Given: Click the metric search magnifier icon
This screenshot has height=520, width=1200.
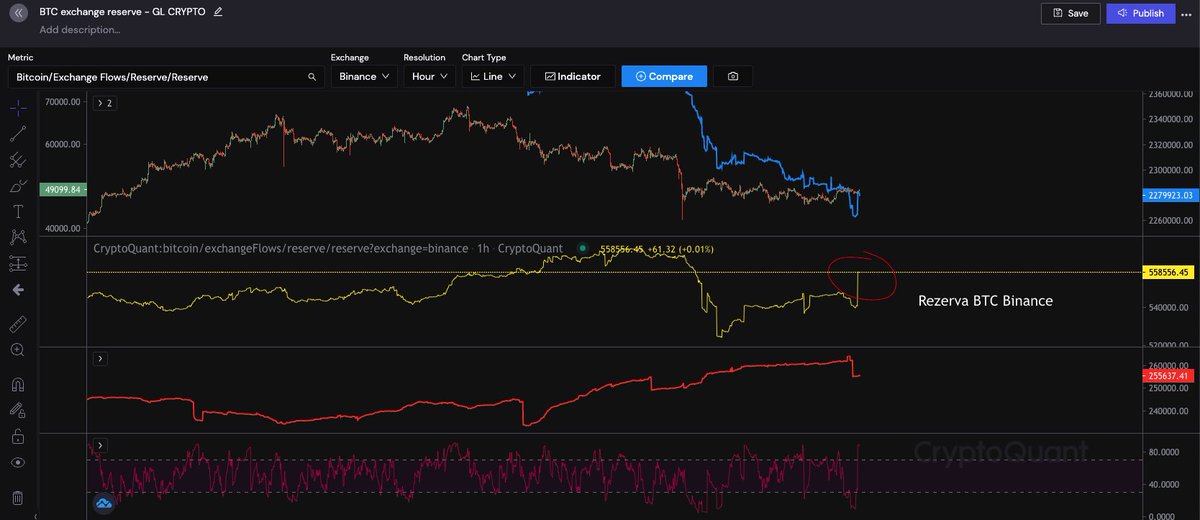Looking at the screenshot, I should click(312, 76).
